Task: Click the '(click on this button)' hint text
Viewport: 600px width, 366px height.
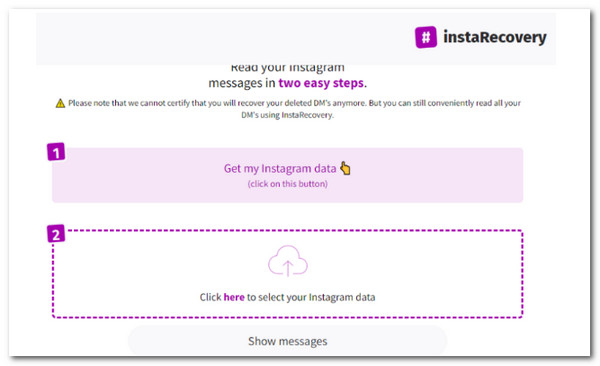Action: click(x=287, y=184)
